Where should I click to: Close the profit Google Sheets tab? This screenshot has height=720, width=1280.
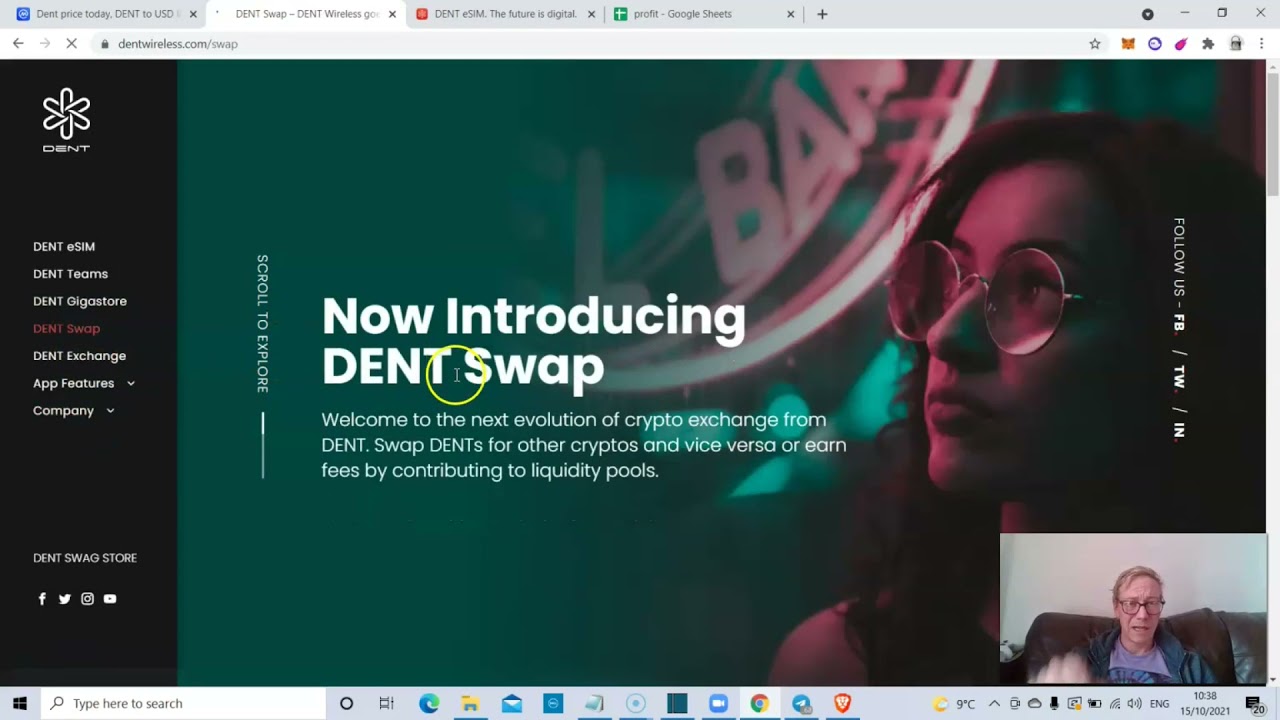pyautogui.click(x=790, y=14)
